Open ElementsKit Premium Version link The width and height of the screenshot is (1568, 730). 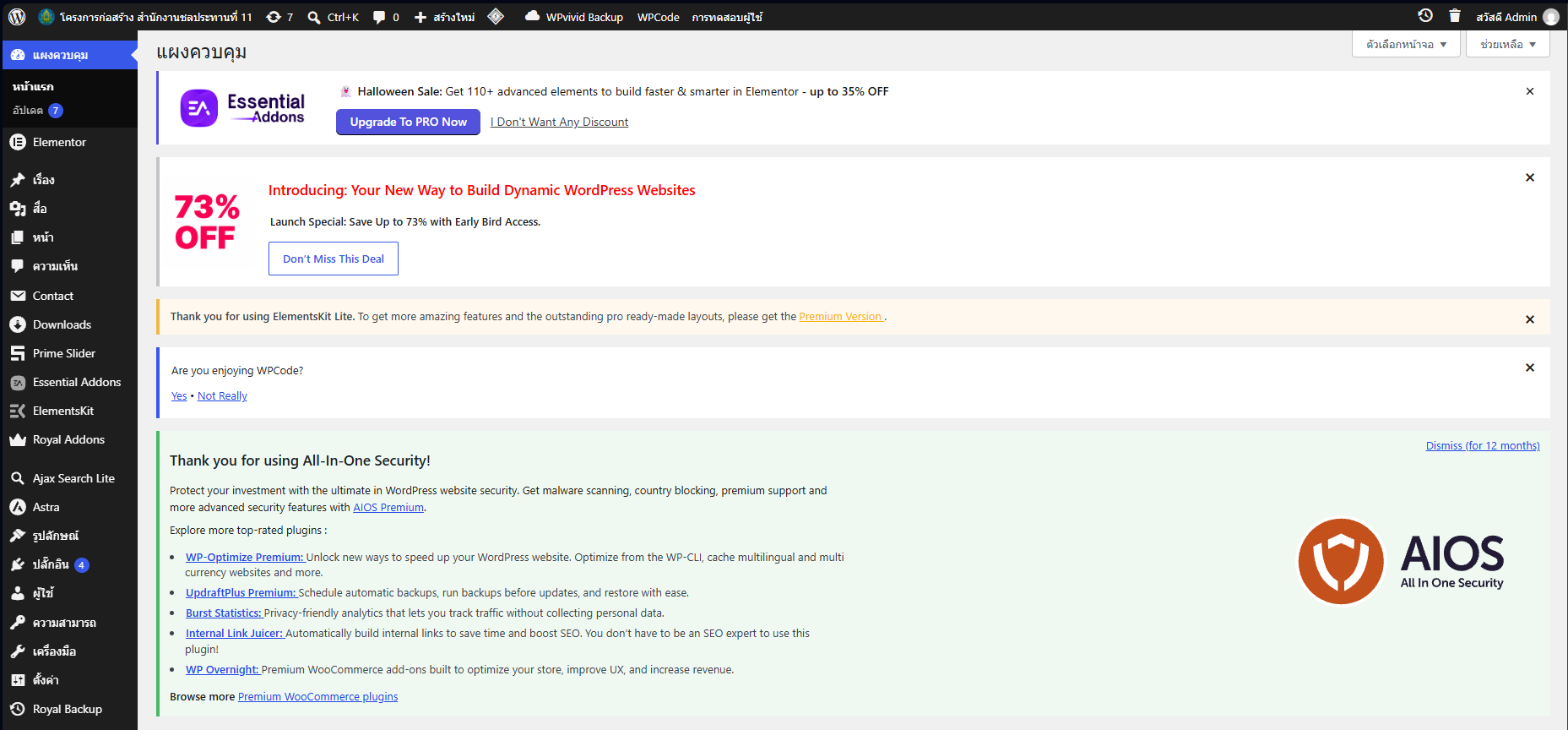[x=841, y=317]
